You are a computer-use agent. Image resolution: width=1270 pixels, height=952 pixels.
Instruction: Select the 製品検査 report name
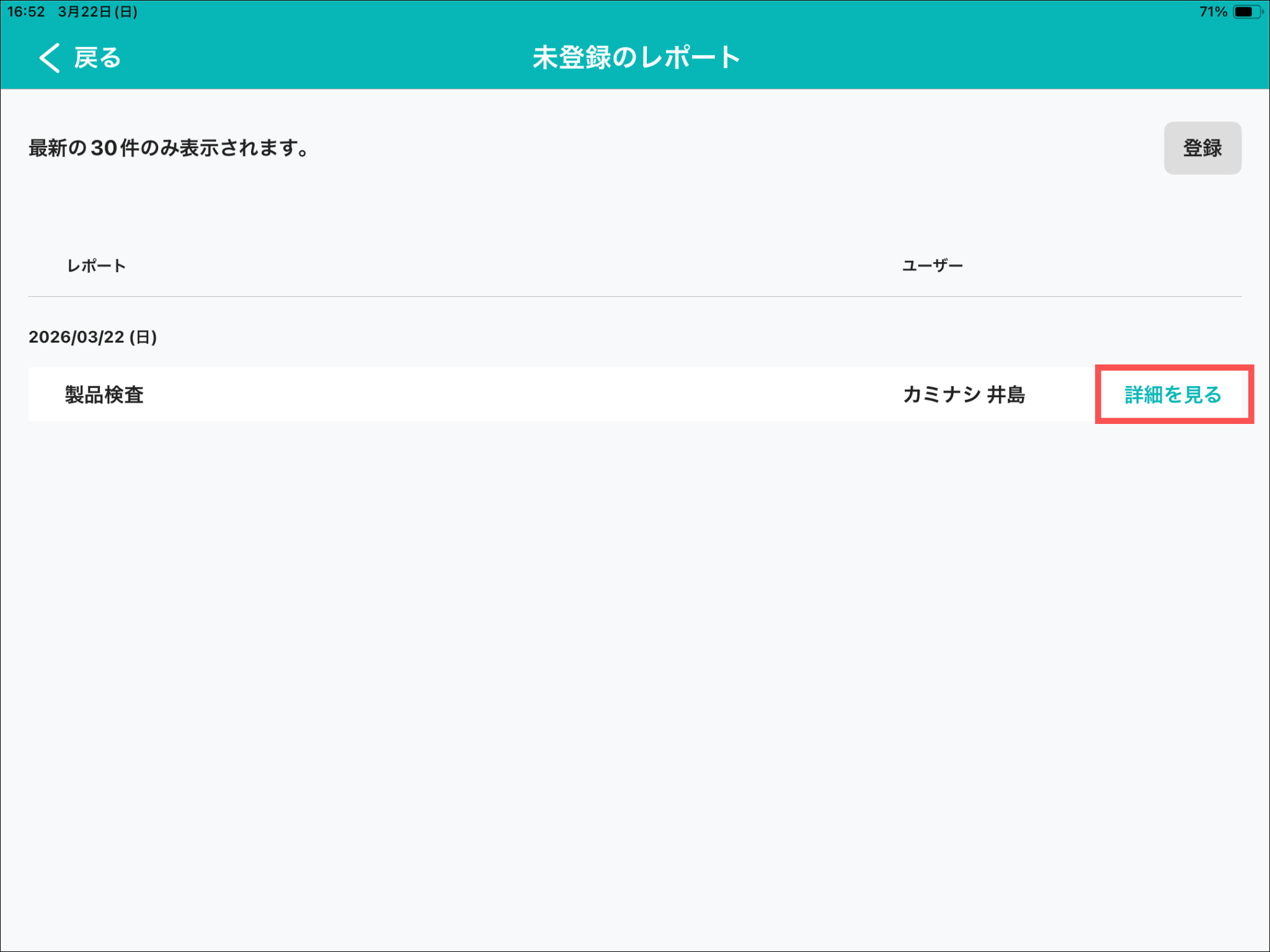pos(104,395)
